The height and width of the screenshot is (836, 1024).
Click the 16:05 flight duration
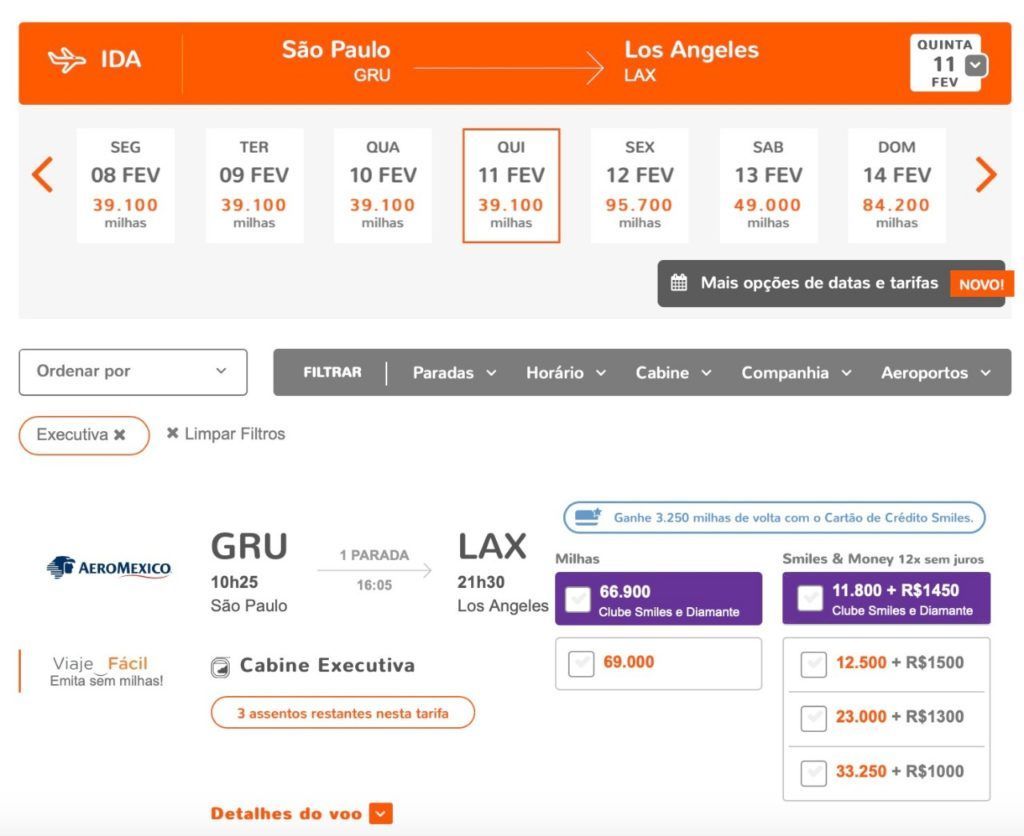[374, 585]
